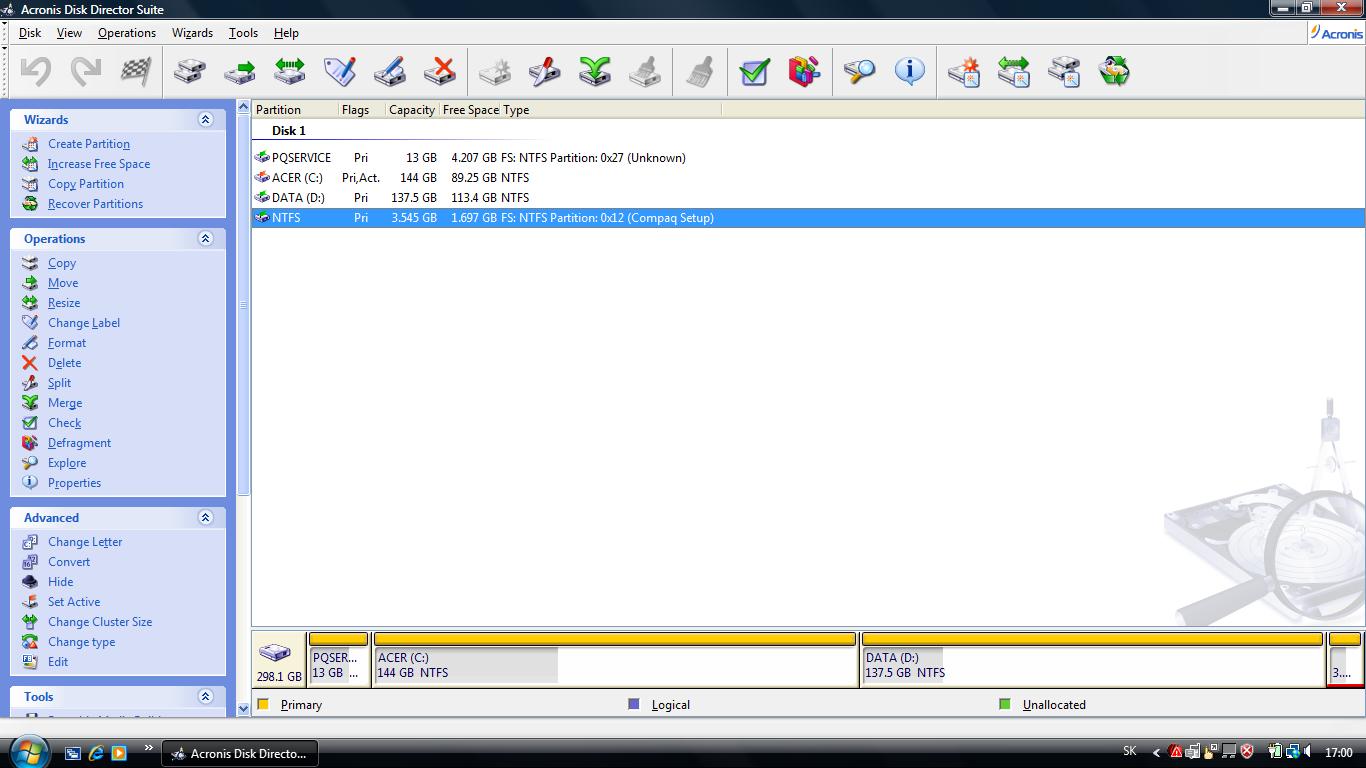Screen dimensions: 1366x768
Task: Click the Defragment toolbar icon
Action: tap(805, 71)
